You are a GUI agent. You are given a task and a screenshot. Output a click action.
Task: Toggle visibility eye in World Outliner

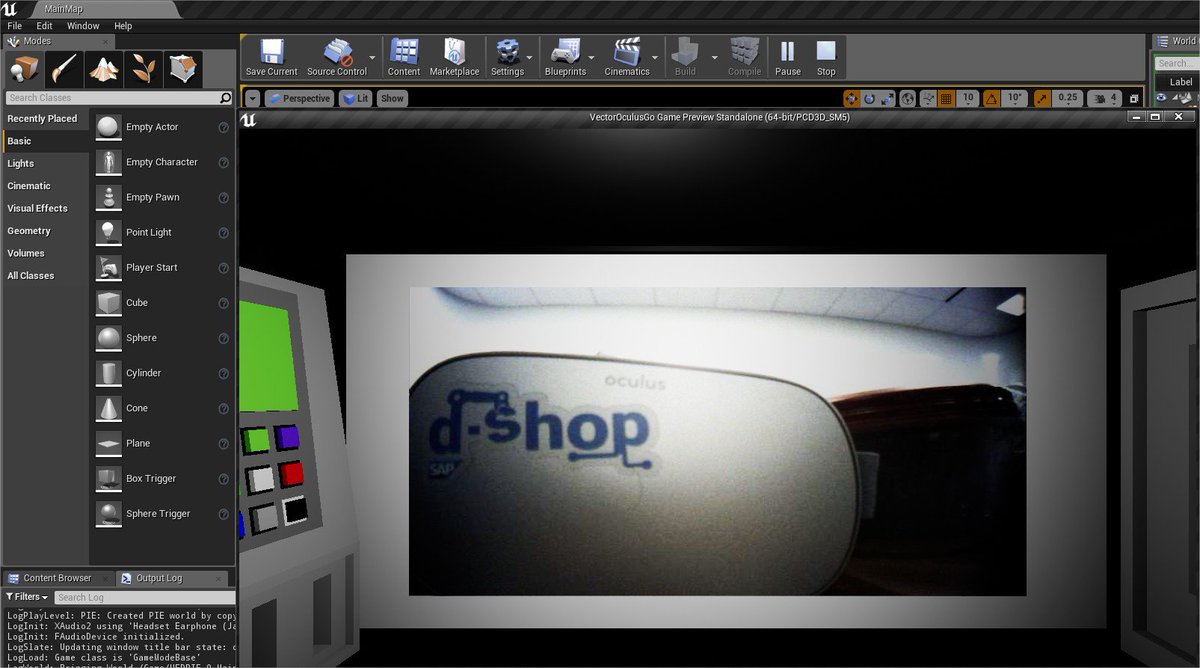coord(1161,98)
